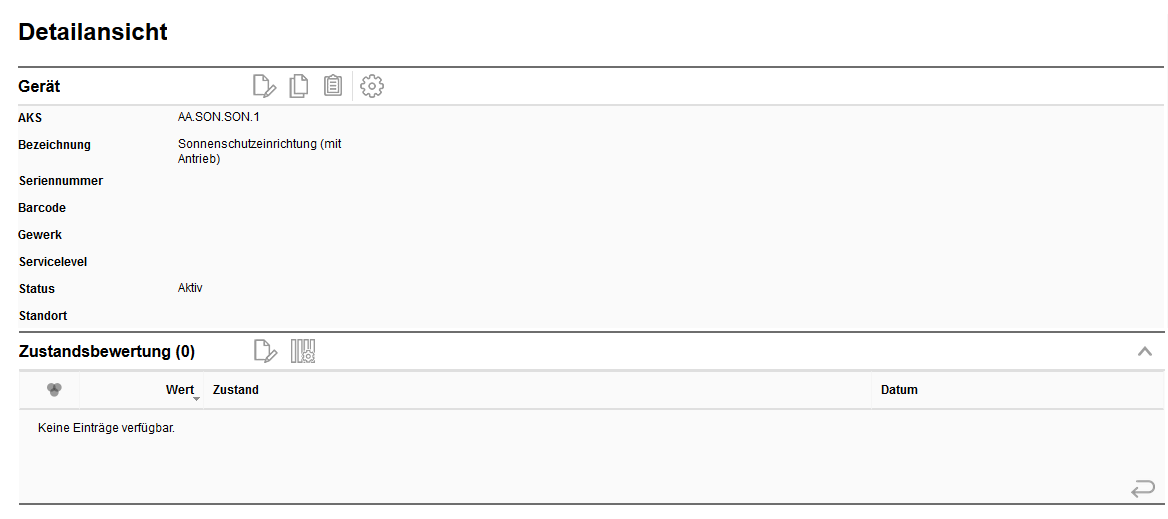Sort by the Wert column header
This screenshot has height=519, width=1168.
[x=179, y=390]
